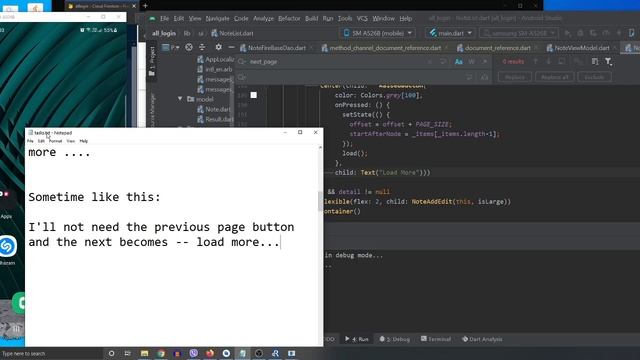
Task: Click the Android Studio logo icon
Action: pyautogui.click(x=152, y=18)
